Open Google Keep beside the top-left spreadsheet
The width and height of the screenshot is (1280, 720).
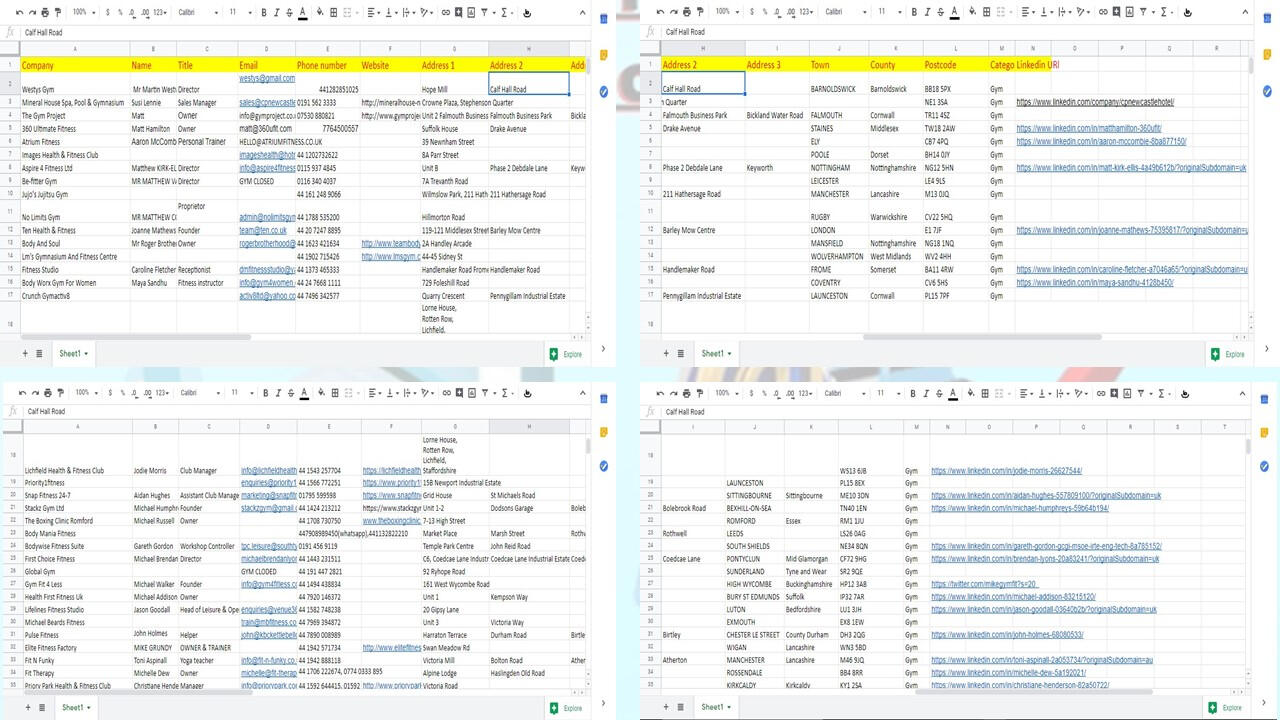[604, 54]
